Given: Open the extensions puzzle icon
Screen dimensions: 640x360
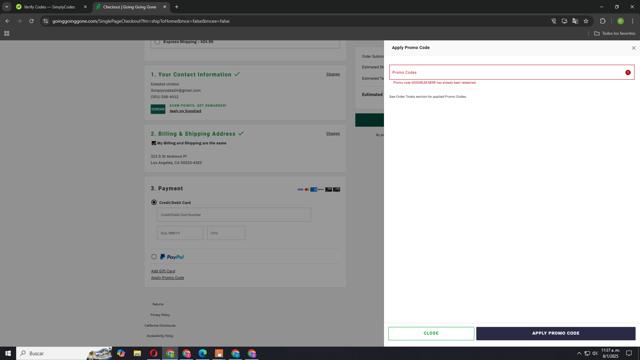Looking at the screenshot, I should 602,21.
